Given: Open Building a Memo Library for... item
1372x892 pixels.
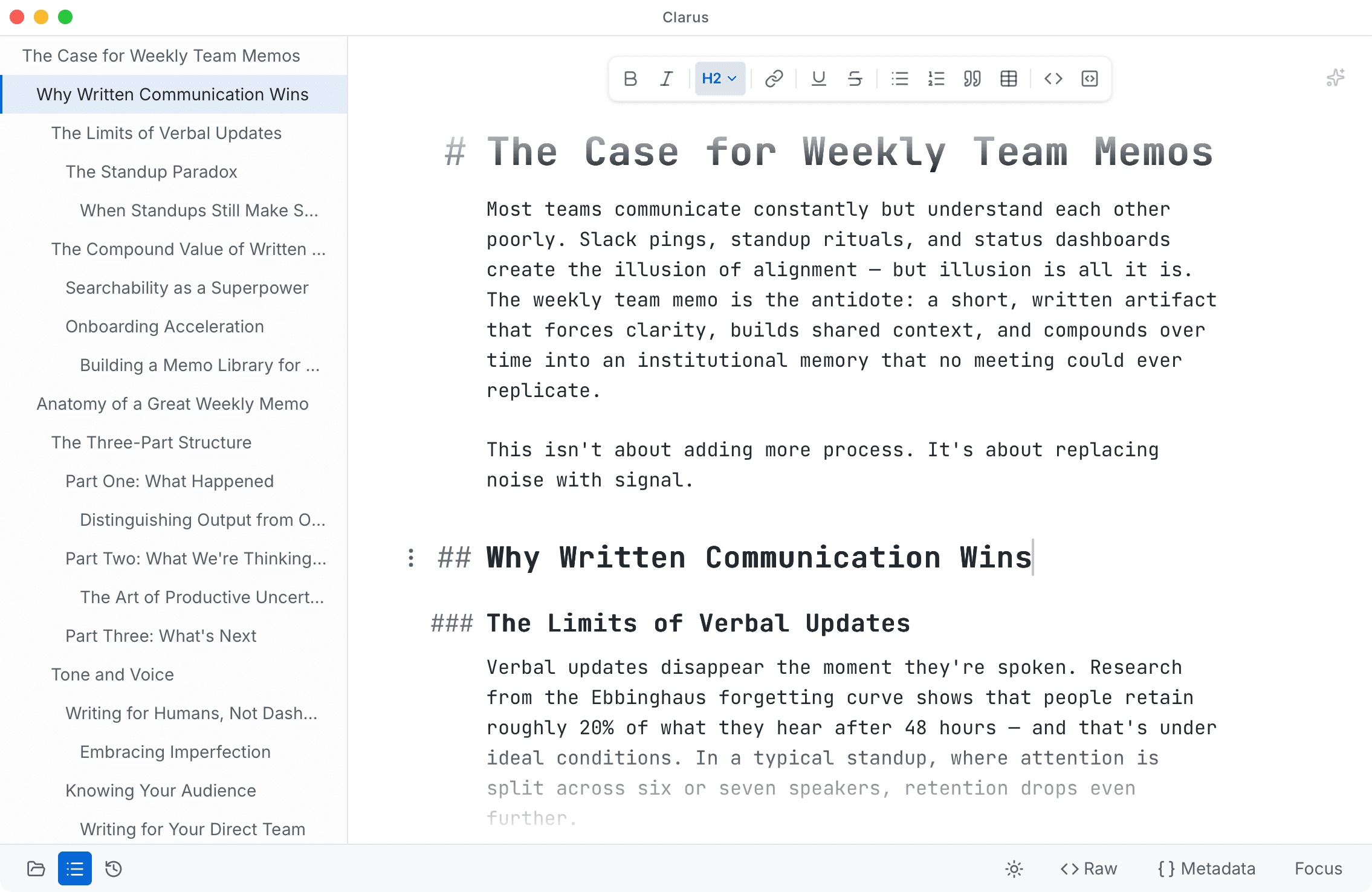Looking at the screenshot, I should point(174,365).
